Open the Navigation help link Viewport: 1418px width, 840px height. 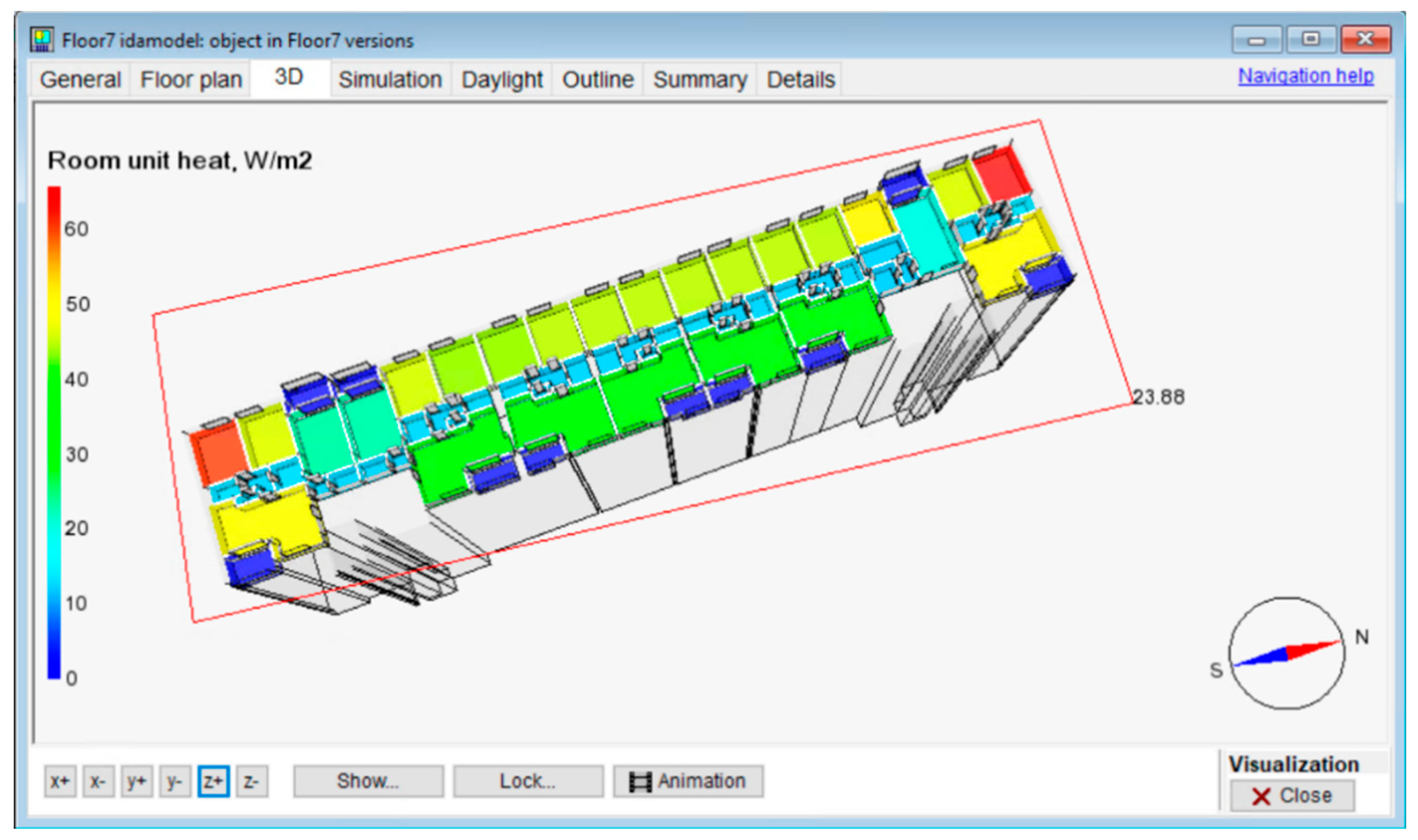1305,76
